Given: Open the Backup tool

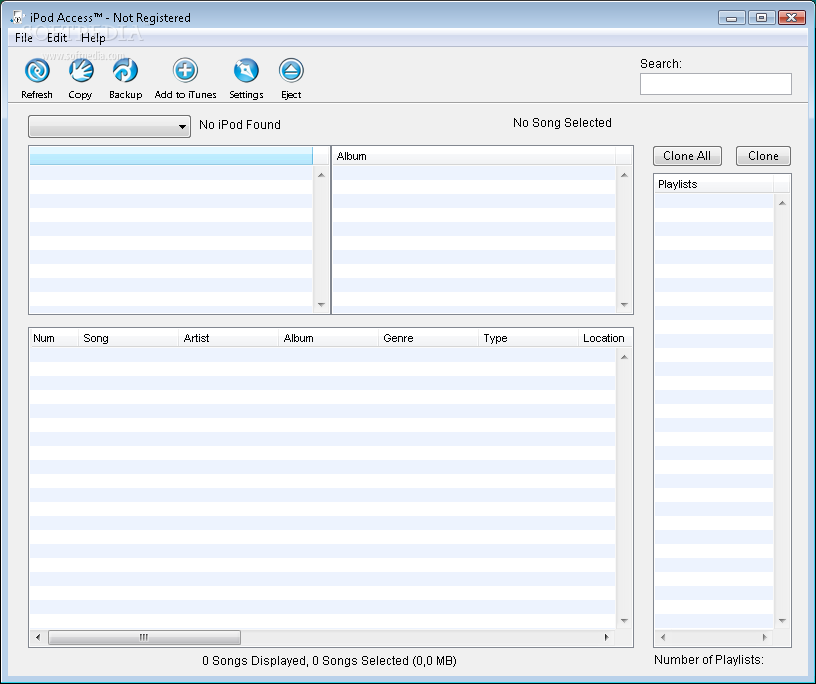Looking at the screenshot, I should point(125,72).
